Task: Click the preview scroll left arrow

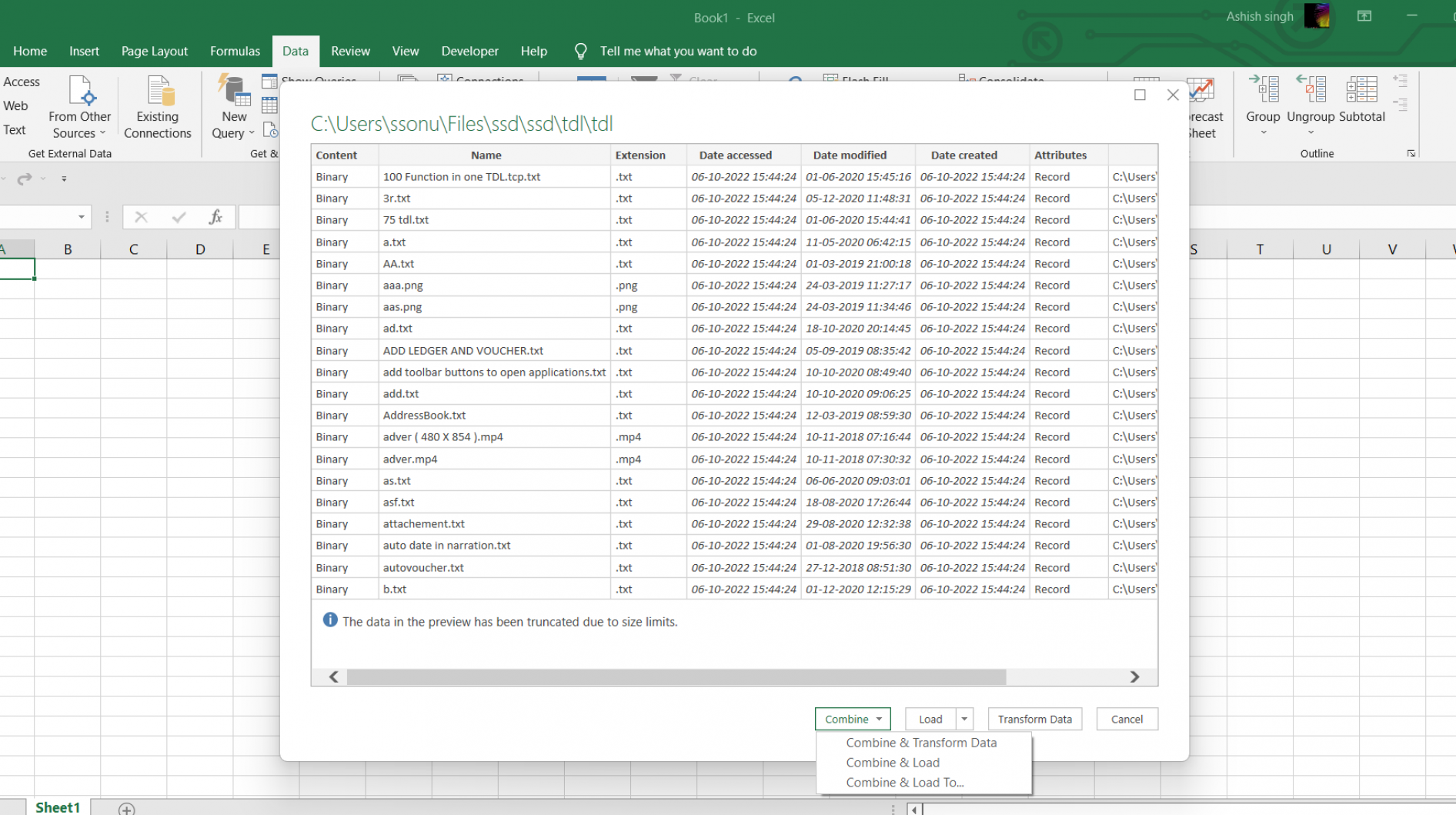Action: click(x=333, y=676)
